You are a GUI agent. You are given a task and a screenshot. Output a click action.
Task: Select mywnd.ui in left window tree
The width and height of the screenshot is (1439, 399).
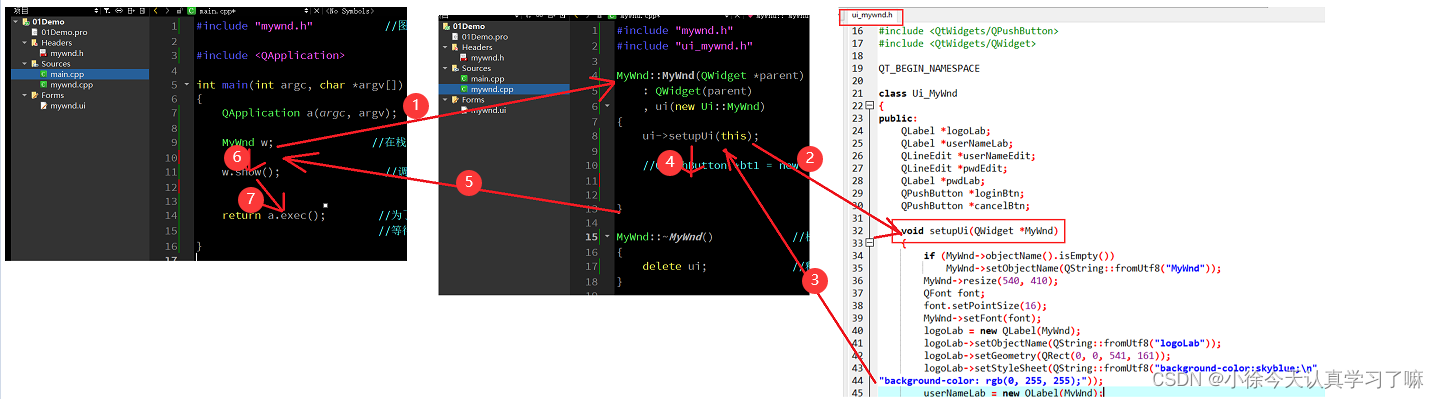67,105
